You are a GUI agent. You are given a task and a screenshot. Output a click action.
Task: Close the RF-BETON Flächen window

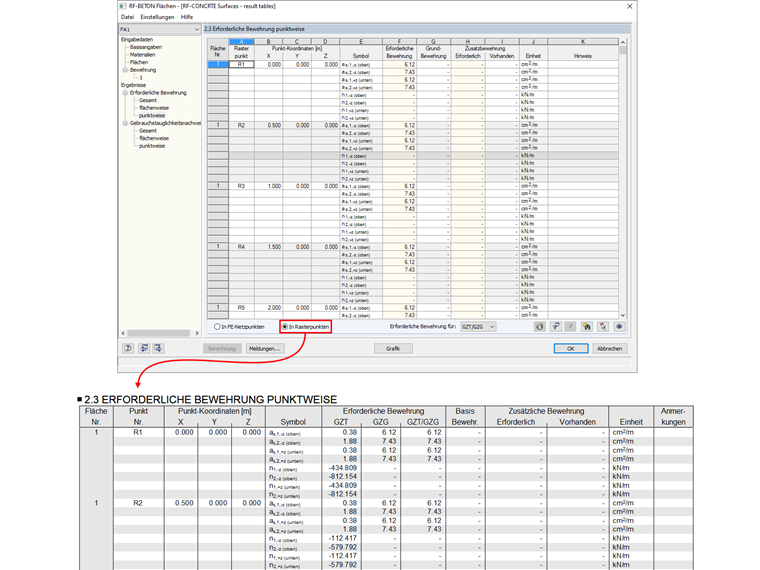(x=629, y=6)
